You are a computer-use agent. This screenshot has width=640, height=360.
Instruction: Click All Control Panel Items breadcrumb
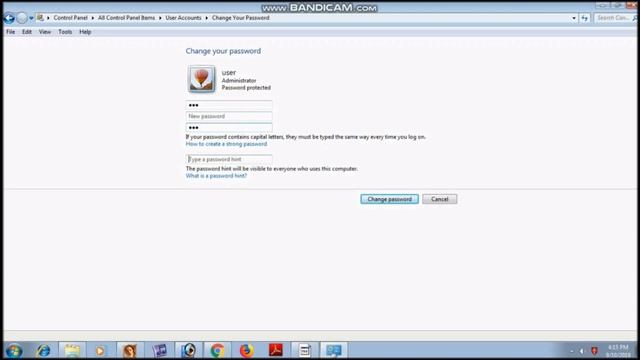(x=126, y=18)
